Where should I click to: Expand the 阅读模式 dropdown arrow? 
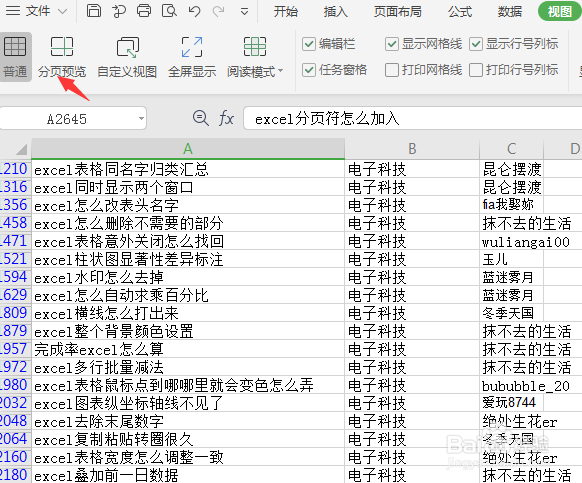280,71
